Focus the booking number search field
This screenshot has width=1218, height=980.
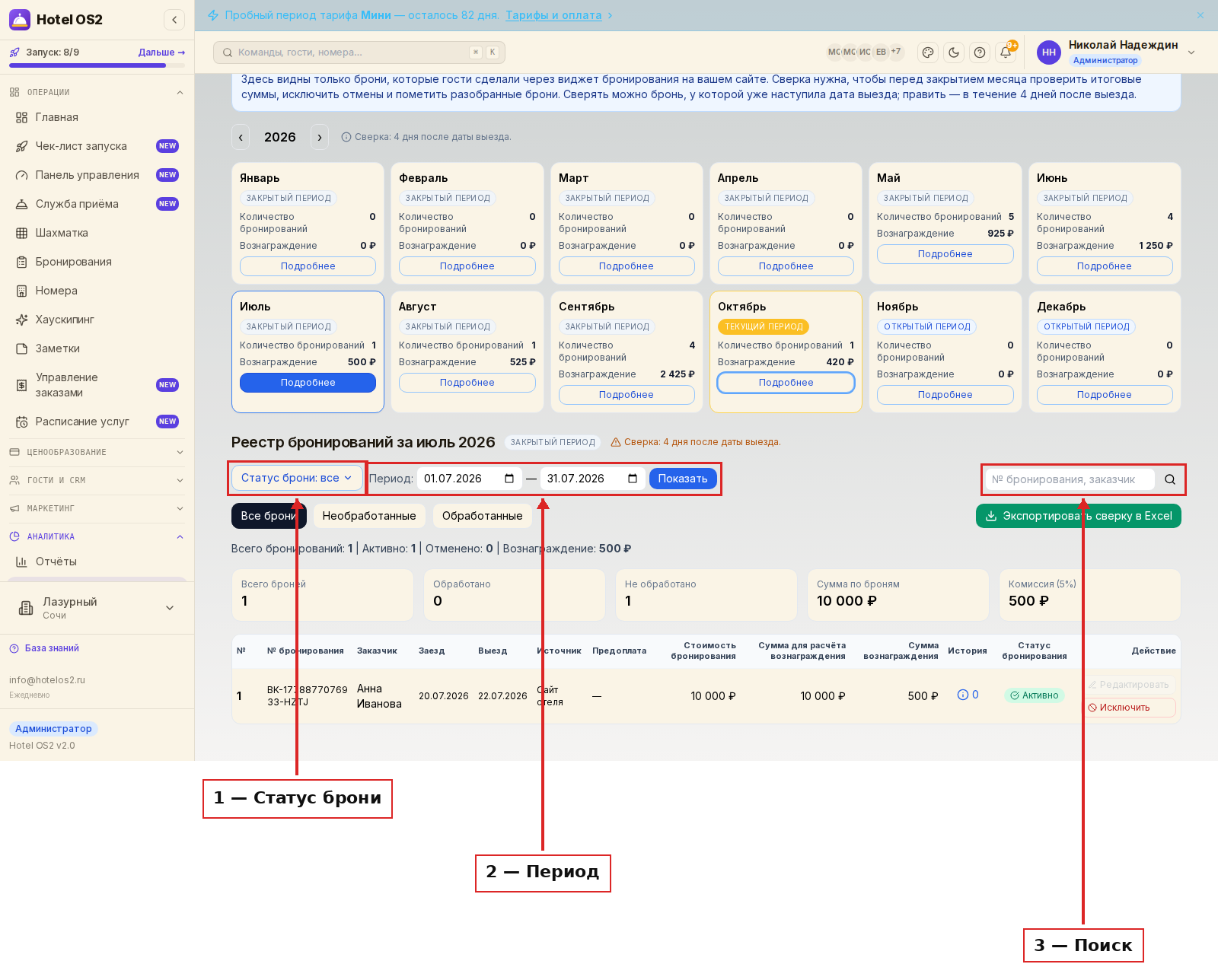coord(1070,479)
